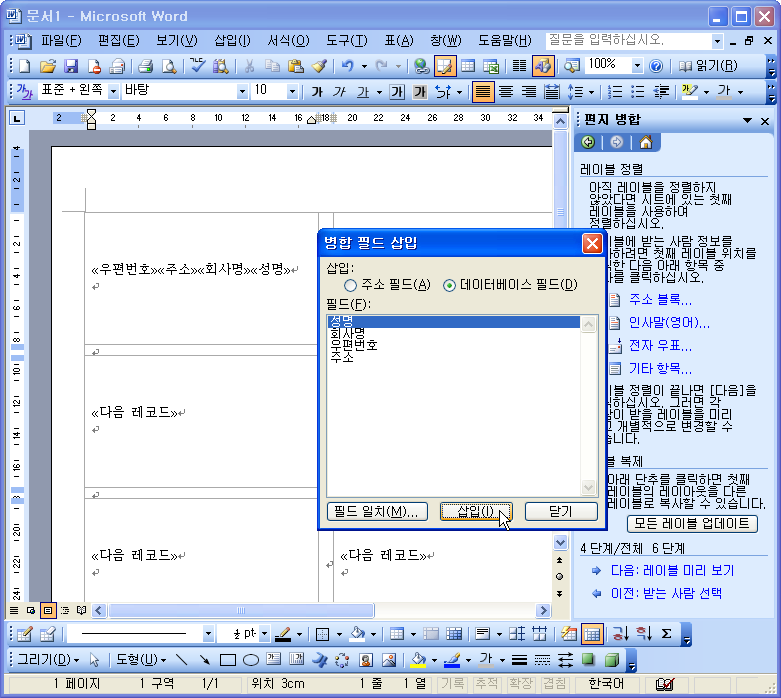Click the Cut scissors icon
The width and height of the screenshot is (781, 698).
pyautogui.click(x=250, y=66)
